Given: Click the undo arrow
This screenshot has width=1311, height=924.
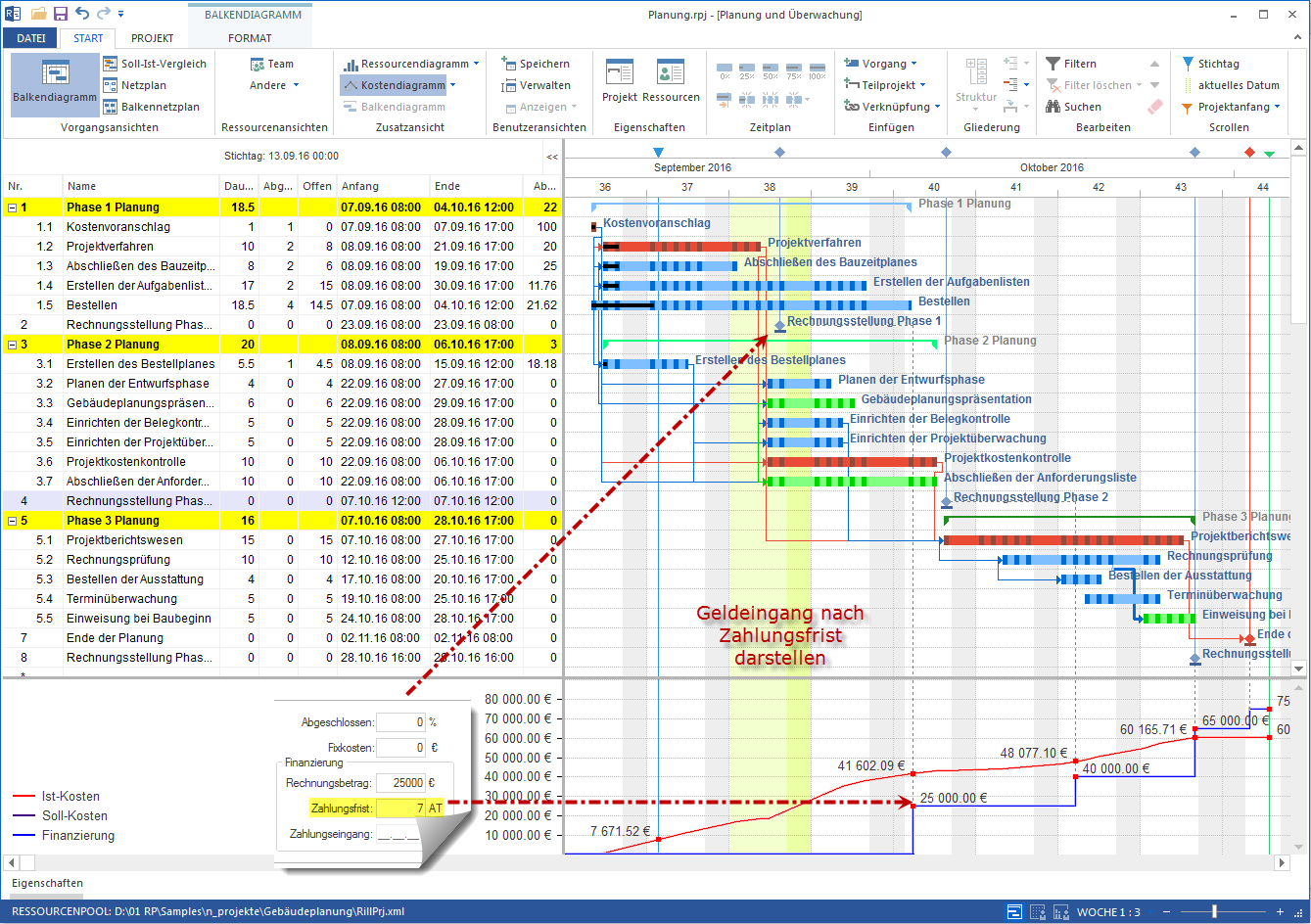Looking at the screenshot, I should tap(82, 14).
